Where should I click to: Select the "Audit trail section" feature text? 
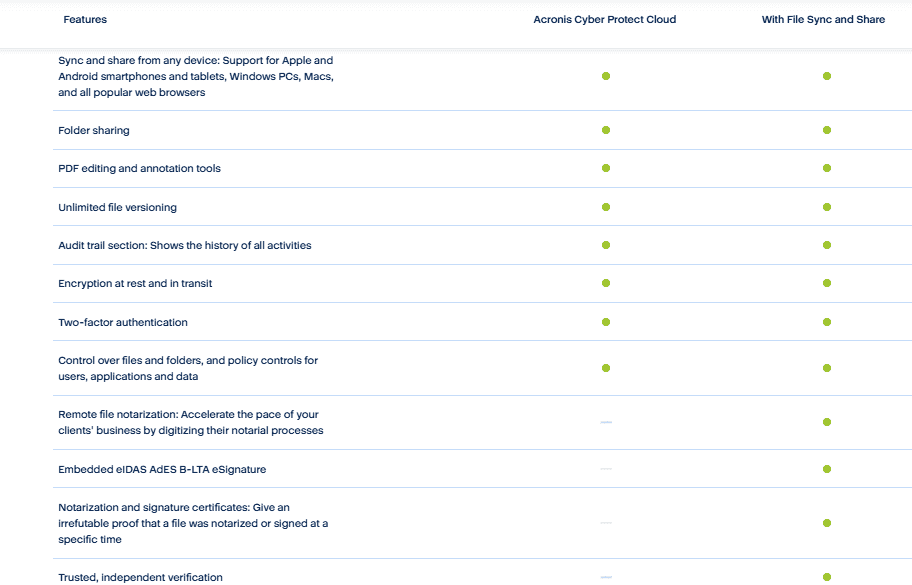pyautogui.click(x=185, y=245)
